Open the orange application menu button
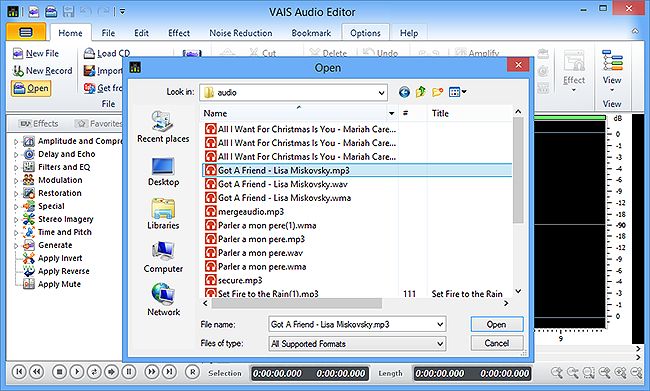 pyautogui.click(x=26, y=32)
